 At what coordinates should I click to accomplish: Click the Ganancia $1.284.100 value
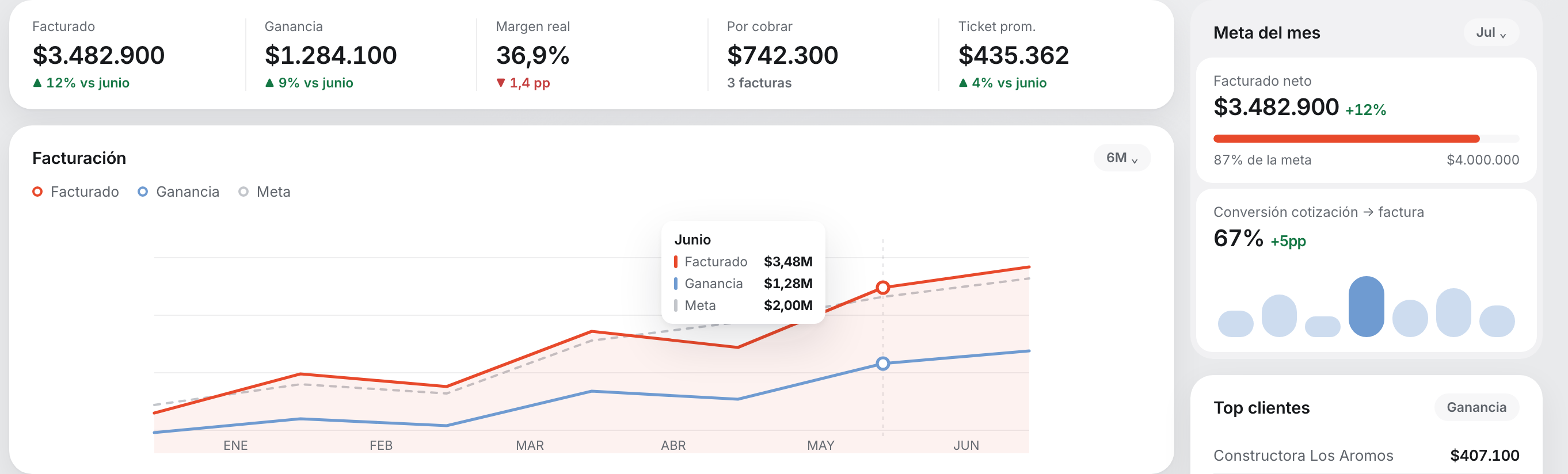[330, 55]
